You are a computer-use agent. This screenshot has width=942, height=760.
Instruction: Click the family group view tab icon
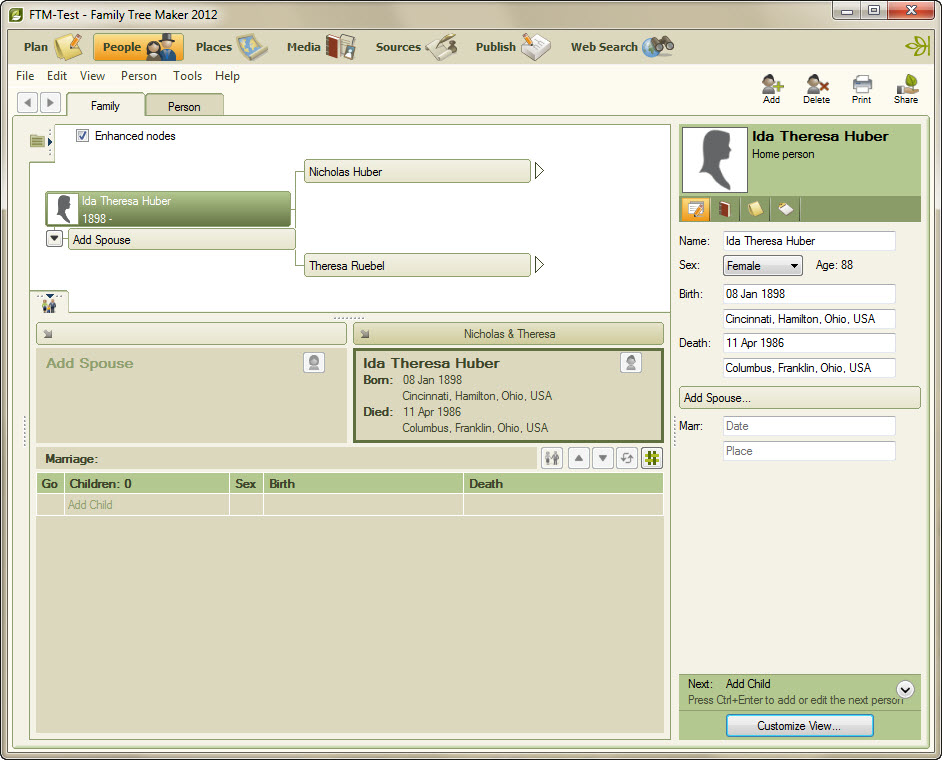point(49,303)
